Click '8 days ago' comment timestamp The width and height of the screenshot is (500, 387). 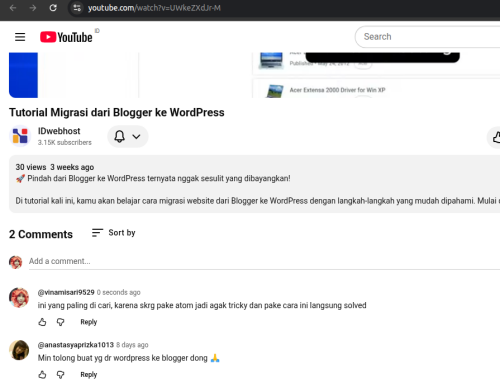132,345
